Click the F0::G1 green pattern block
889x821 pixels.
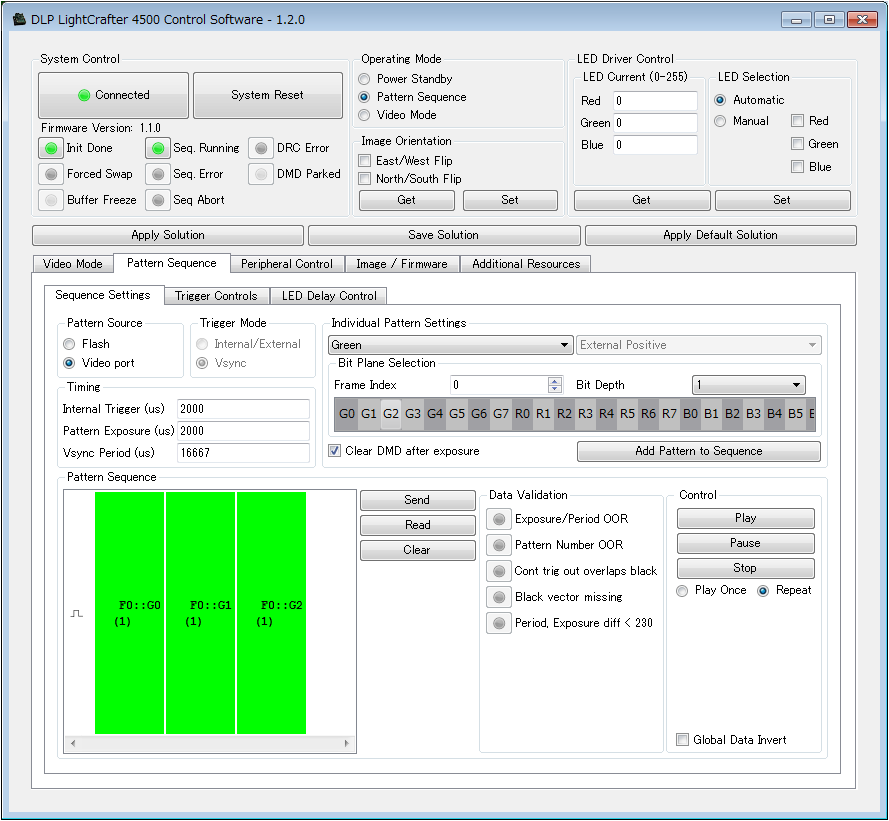click(200, 613)
